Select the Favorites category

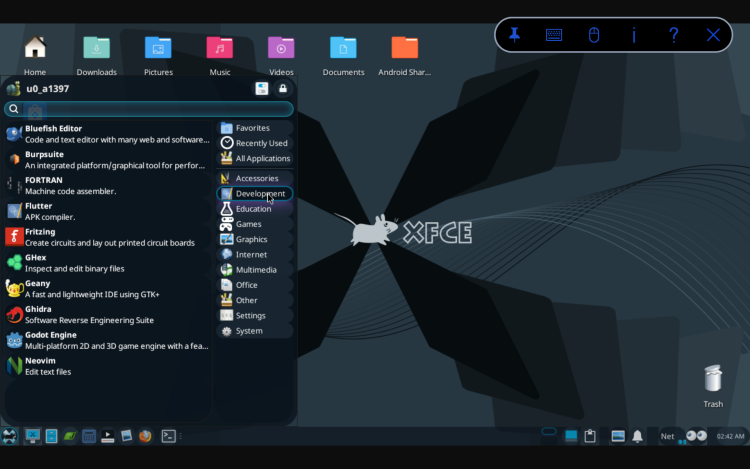click(x=255, y=128)
